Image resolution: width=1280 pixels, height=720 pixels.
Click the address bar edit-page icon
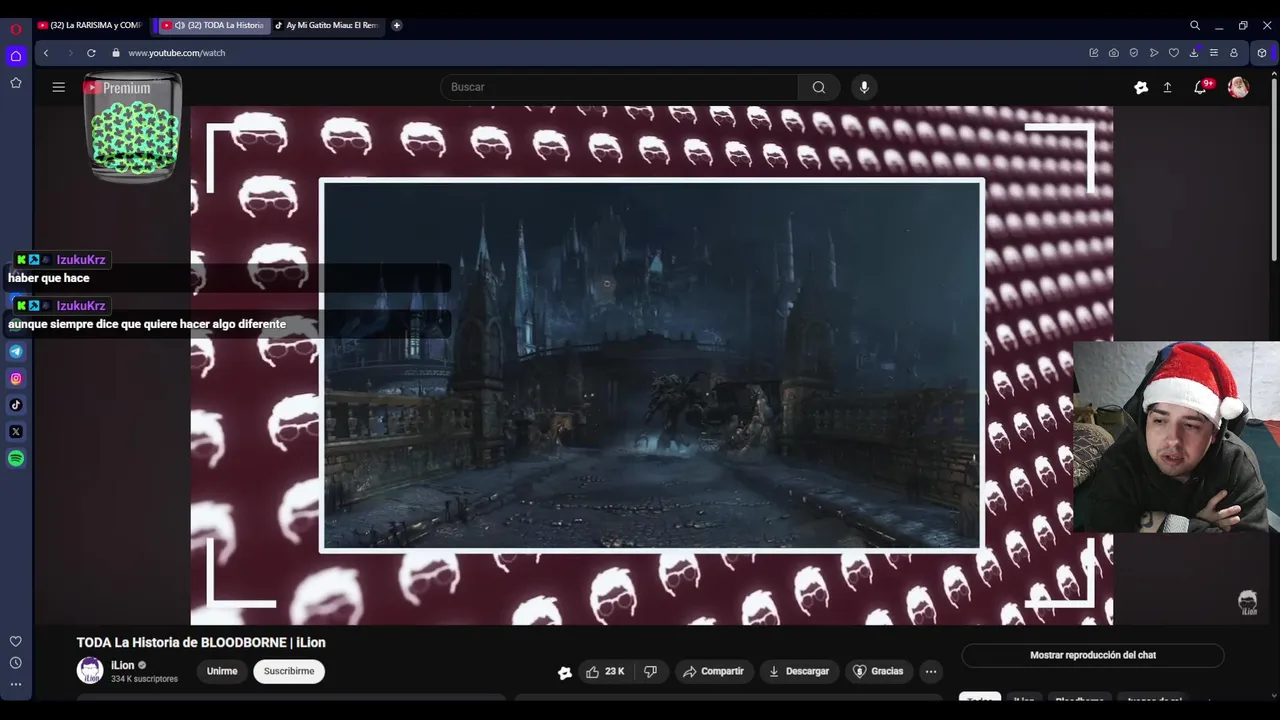pos(1093,53)
